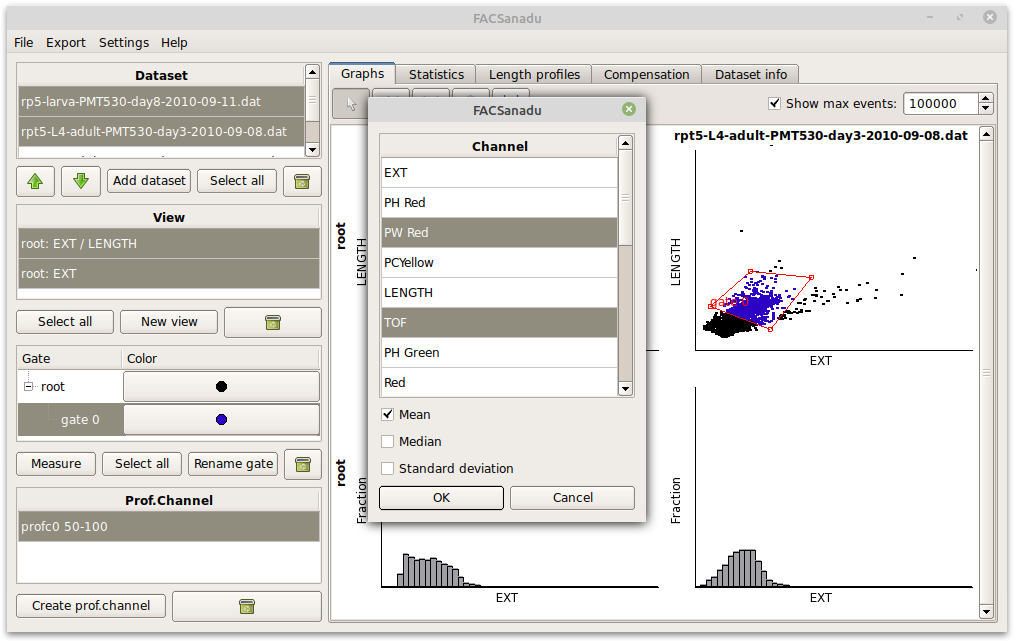
Task: Select gate 0 in the gate tree
Action: [x=80, y=420]
